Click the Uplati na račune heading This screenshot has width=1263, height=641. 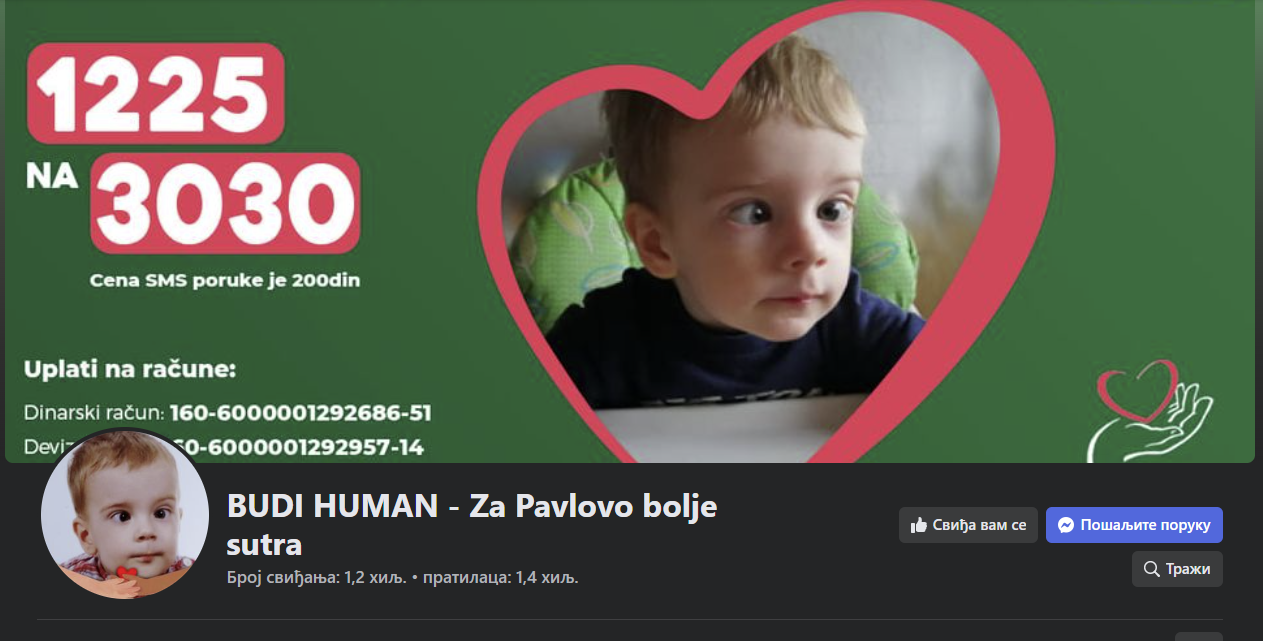pyautogui.click(x=130, y=370)
